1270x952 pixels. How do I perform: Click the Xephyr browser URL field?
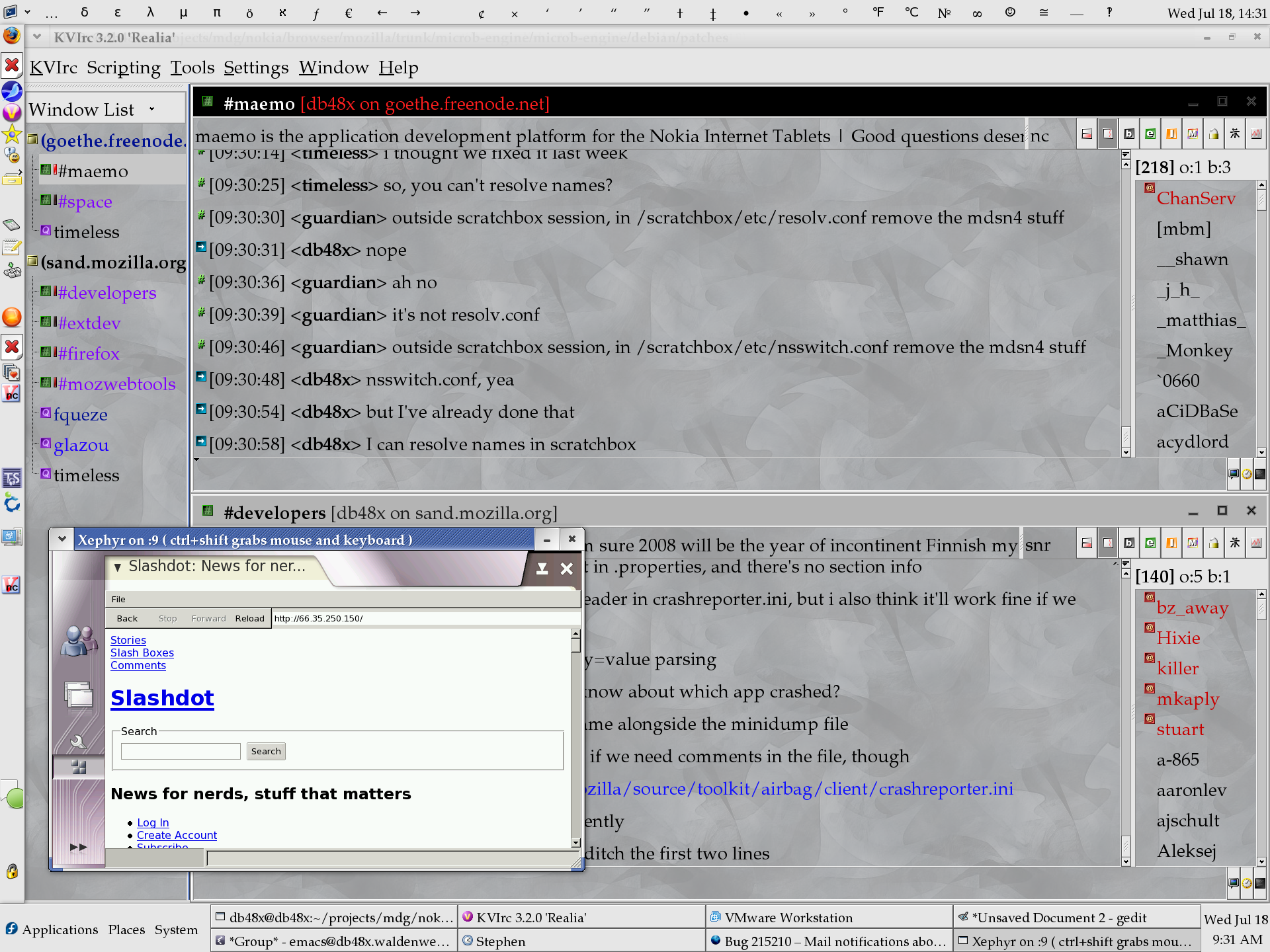(426, 618)
